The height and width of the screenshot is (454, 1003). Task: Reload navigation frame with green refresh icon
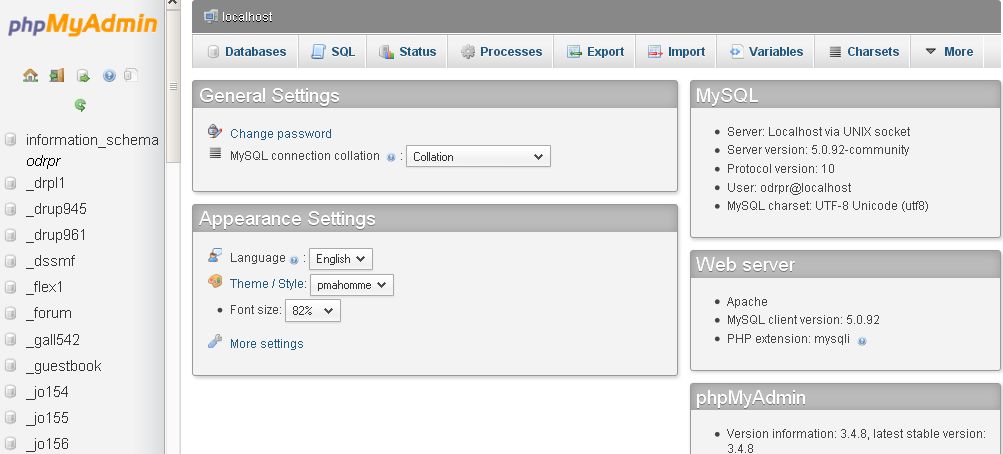(80, 105)
